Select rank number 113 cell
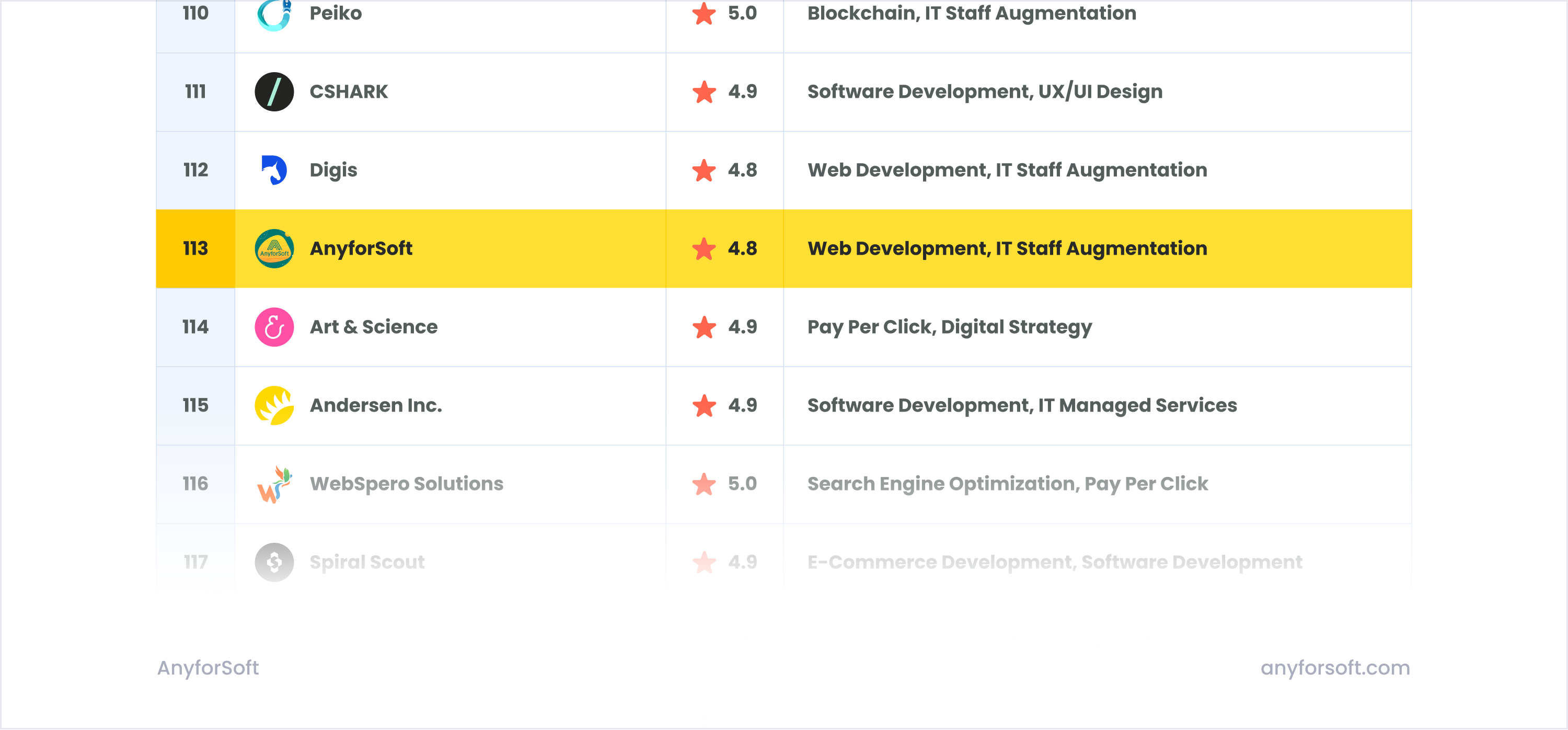The image size is (1568, 730). point(195,248)
